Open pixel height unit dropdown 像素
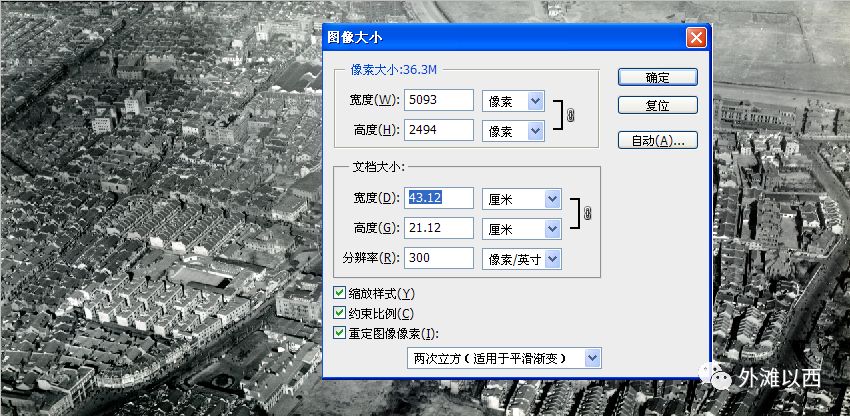 [513, 131]
